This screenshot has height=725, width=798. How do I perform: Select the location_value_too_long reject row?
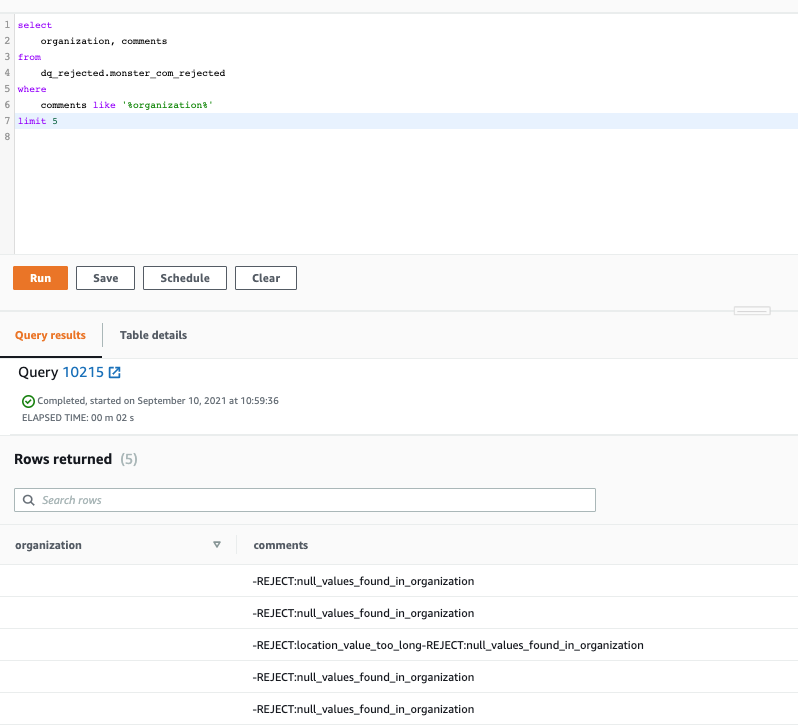(399, 645)
